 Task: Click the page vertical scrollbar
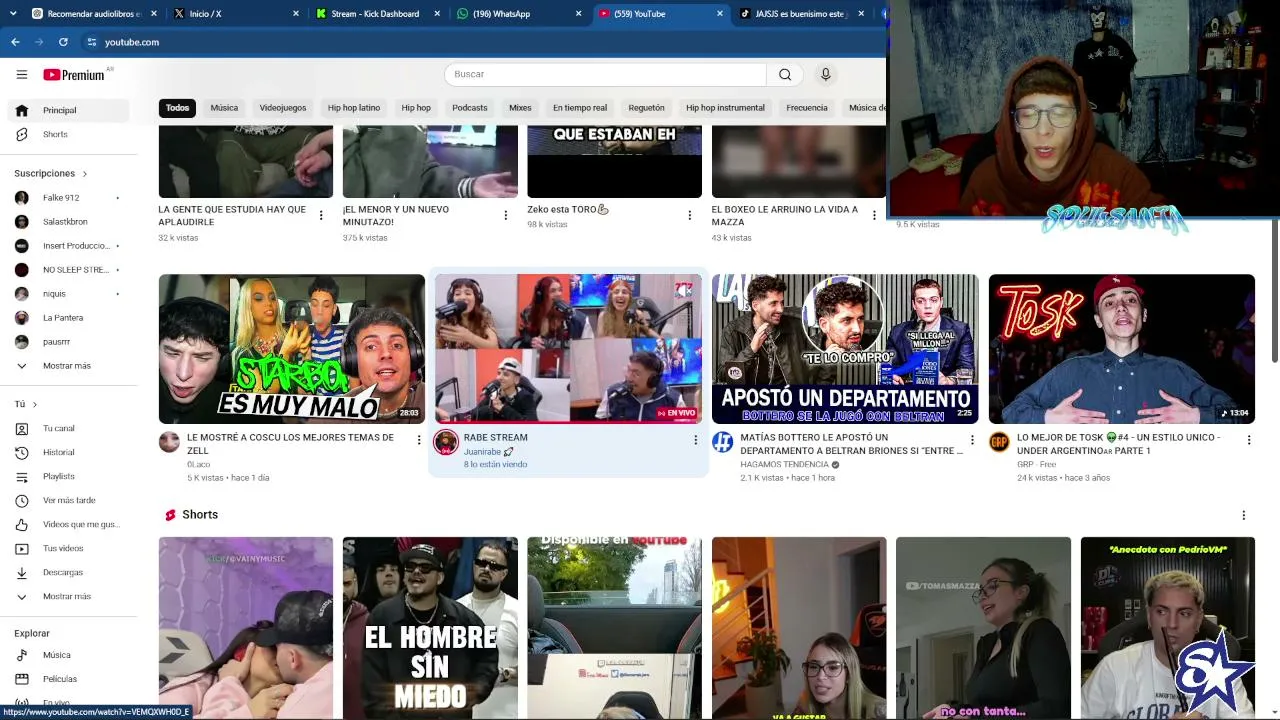1274,290
